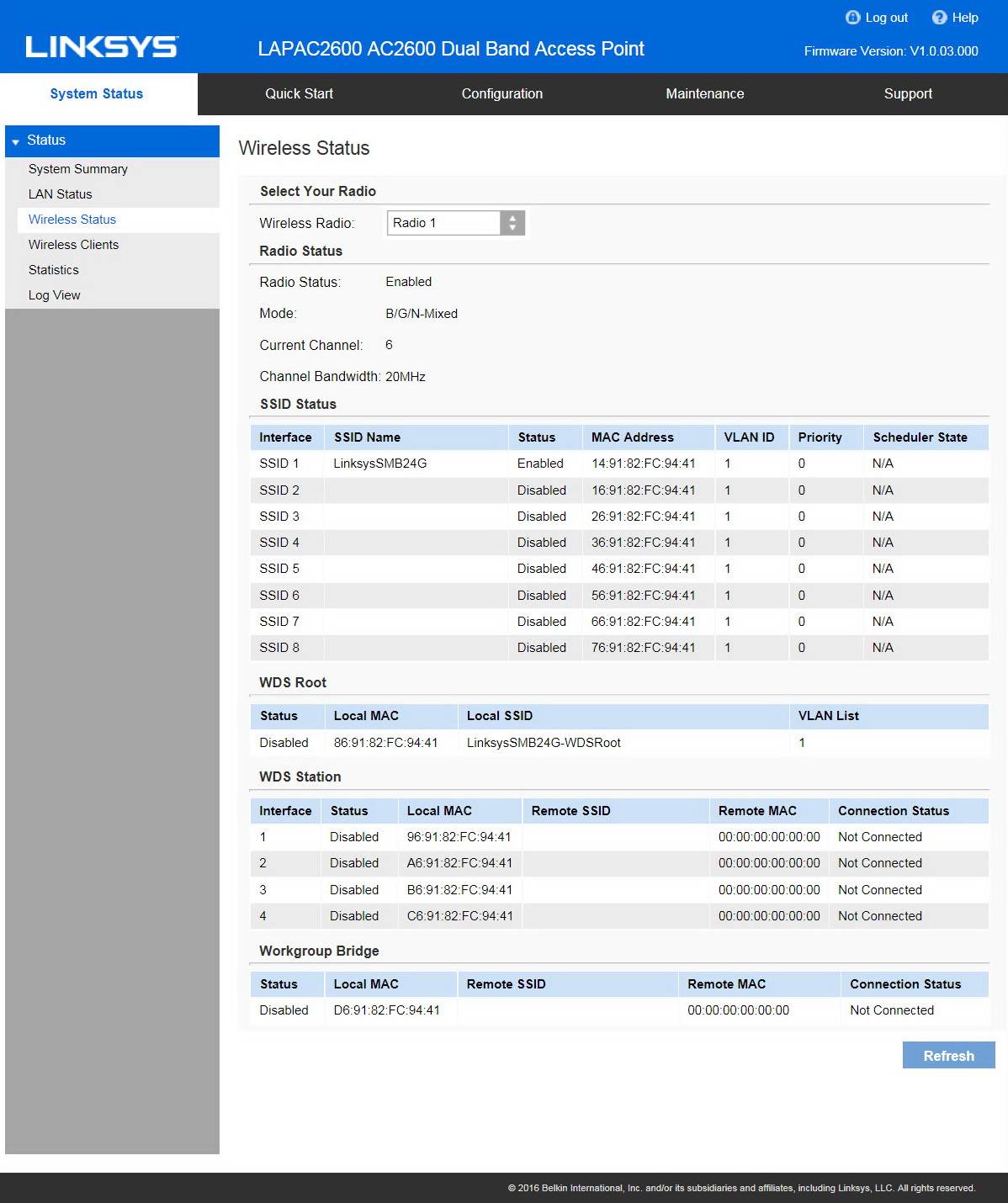Screen dimensions: 1008x1203
Task: Open System Summary in the sidebar
Action: [78, 169]
